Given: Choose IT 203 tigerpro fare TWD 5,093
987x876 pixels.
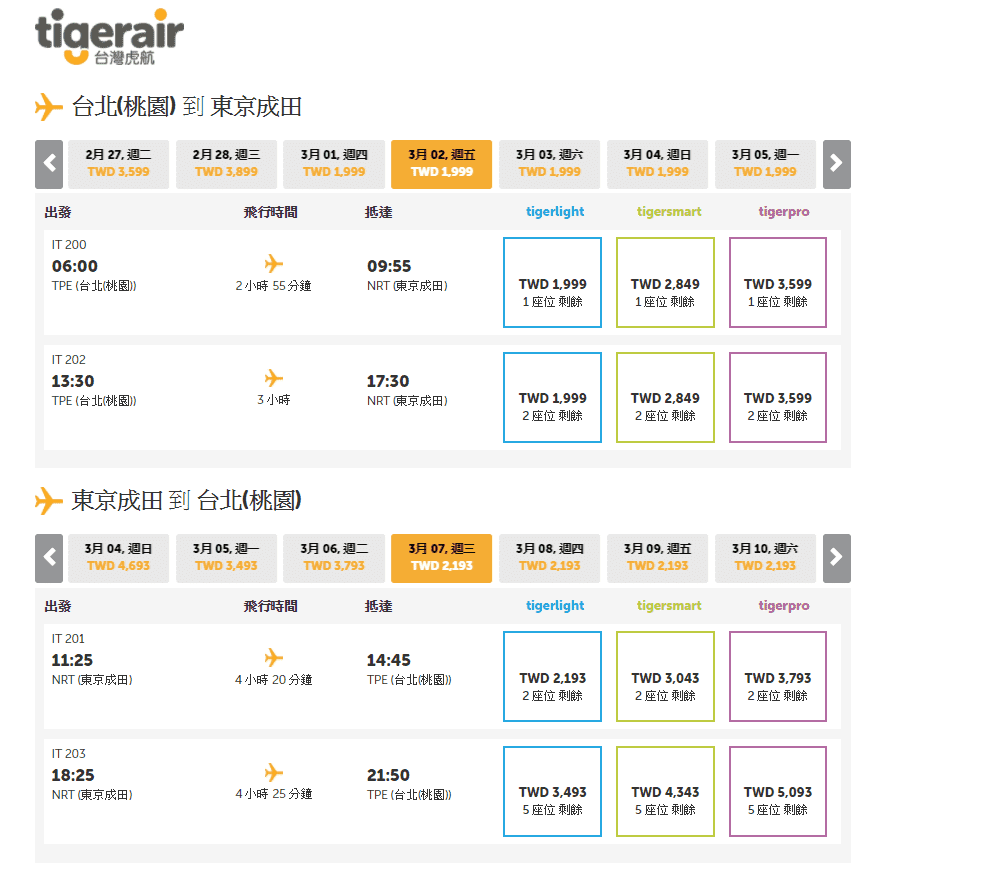Looking at the screenshot, I should 778,791.
